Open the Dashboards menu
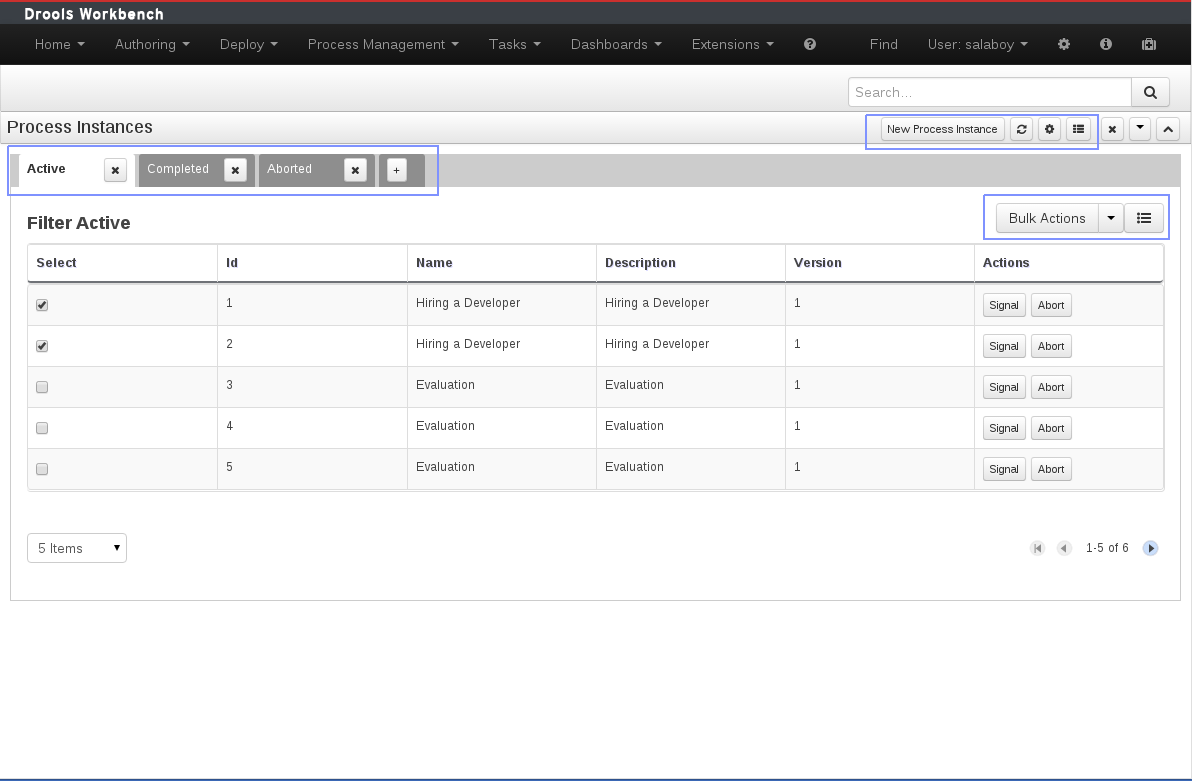This screenshot has width=1192, height=781. (616, 44)
